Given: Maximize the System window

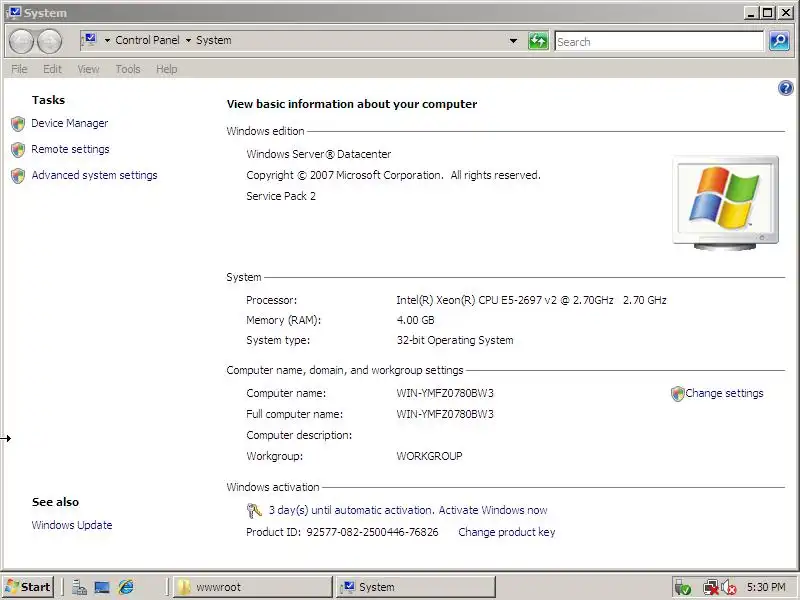Looking at the screenshot, I should click(767, 13).
